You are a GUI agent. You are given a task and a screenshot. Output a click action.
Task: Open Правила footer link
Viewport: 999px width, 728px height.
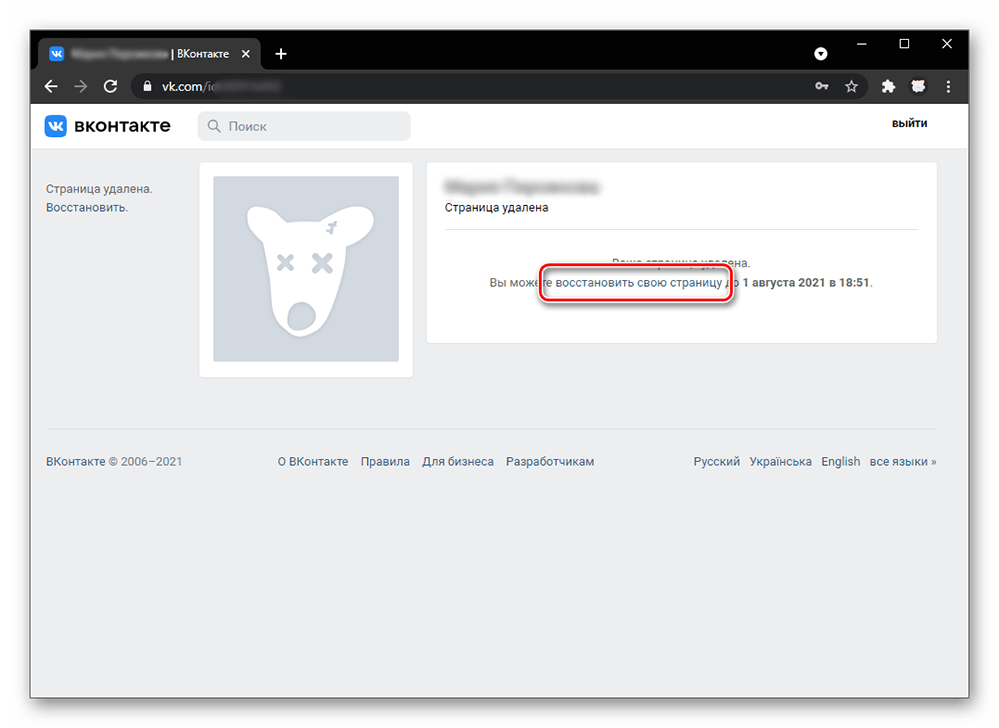385,461
